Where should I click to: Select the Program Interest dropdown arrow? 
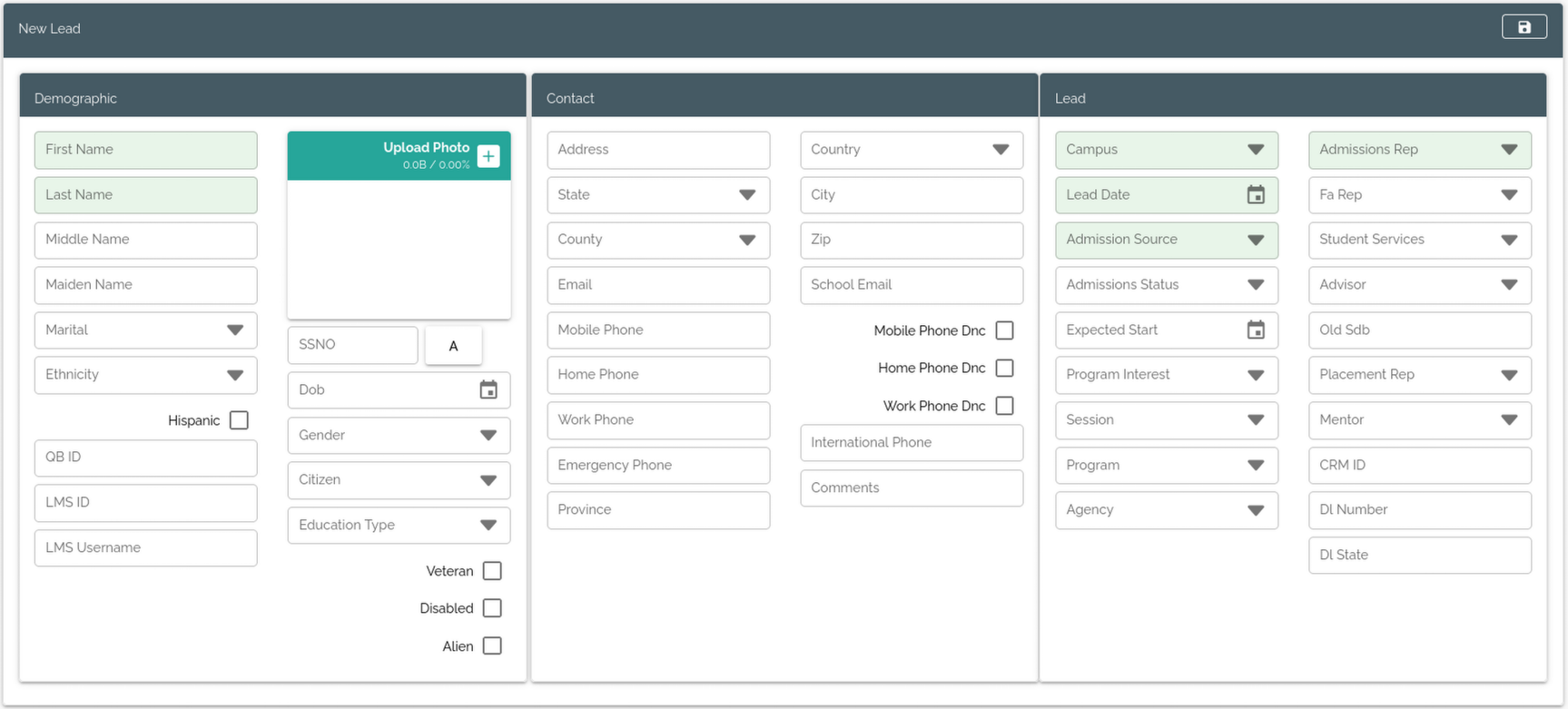tap(1256, 375)
